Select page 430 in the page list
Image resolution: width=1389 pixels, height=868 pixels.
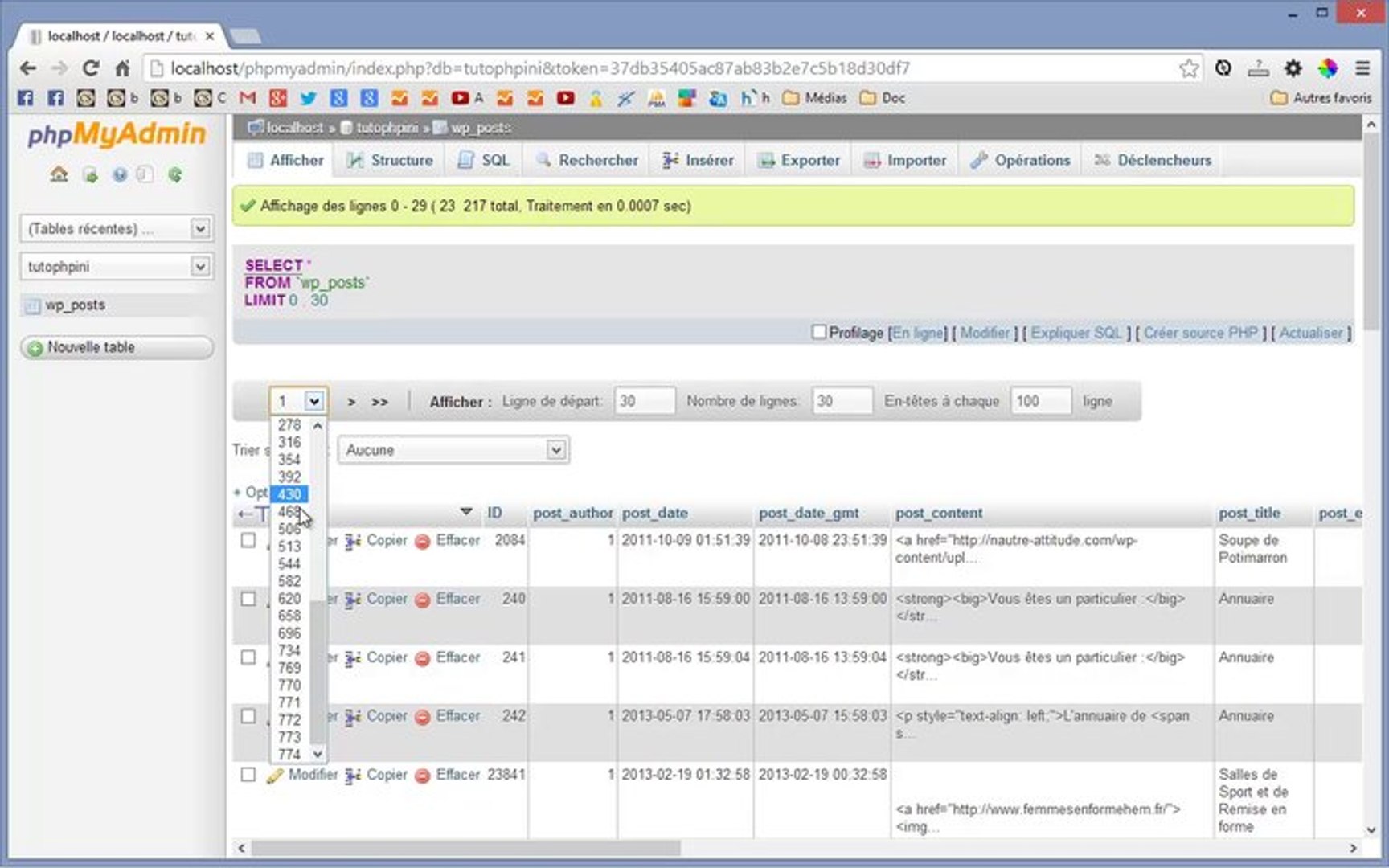click(x=289, y=494)
